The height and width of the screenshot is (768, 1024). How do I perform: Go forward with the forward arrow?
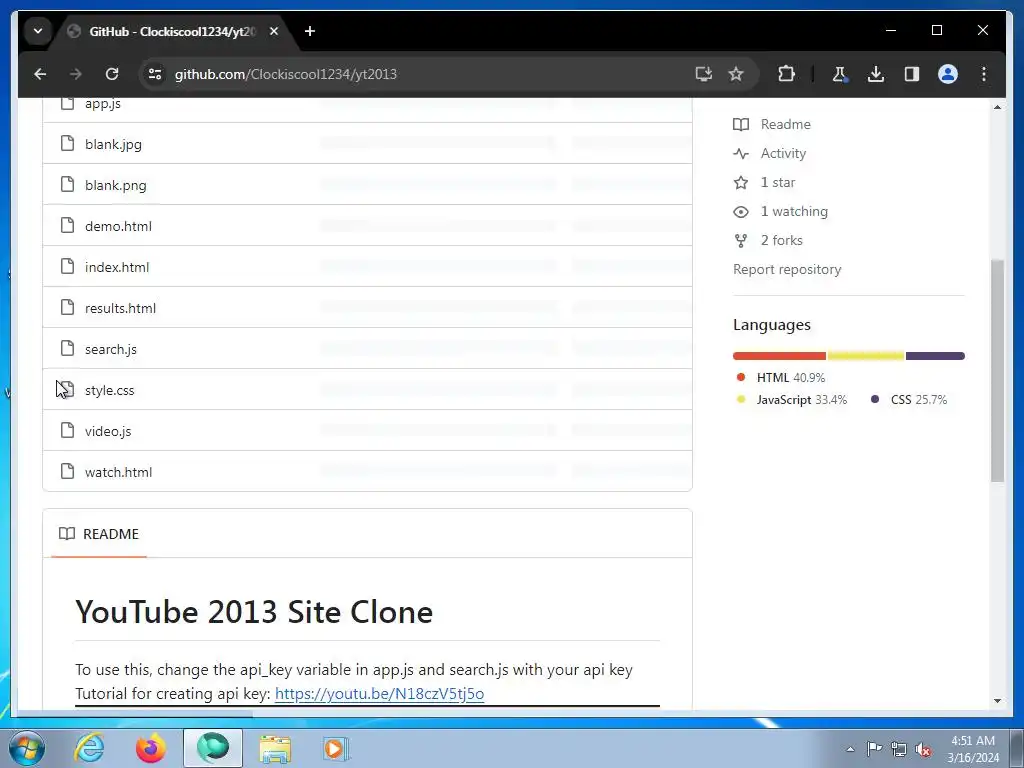pyautogui.click(x=76, y=74)
